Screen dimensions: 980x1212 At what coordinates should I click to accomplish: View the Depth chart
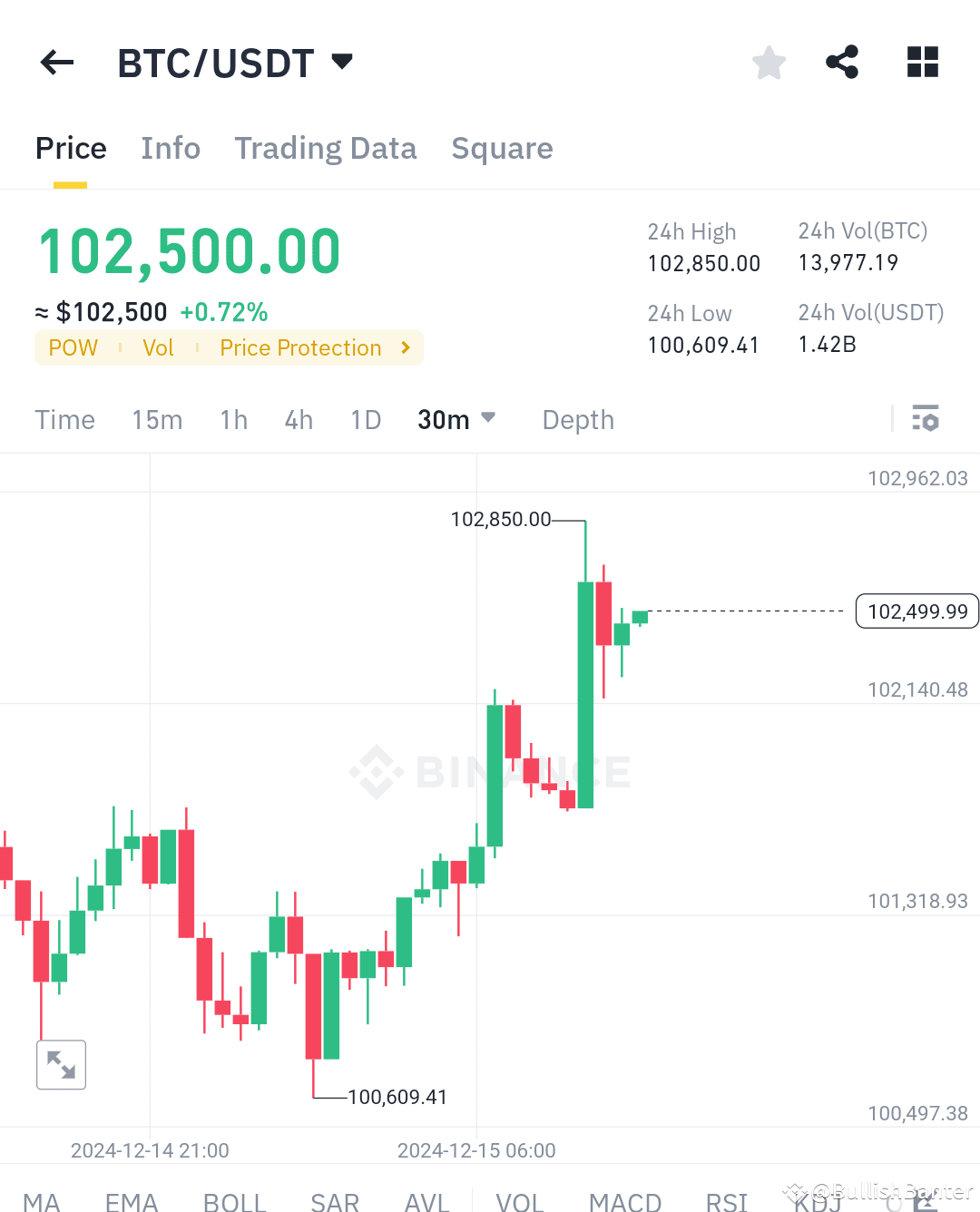coord(578,419)
